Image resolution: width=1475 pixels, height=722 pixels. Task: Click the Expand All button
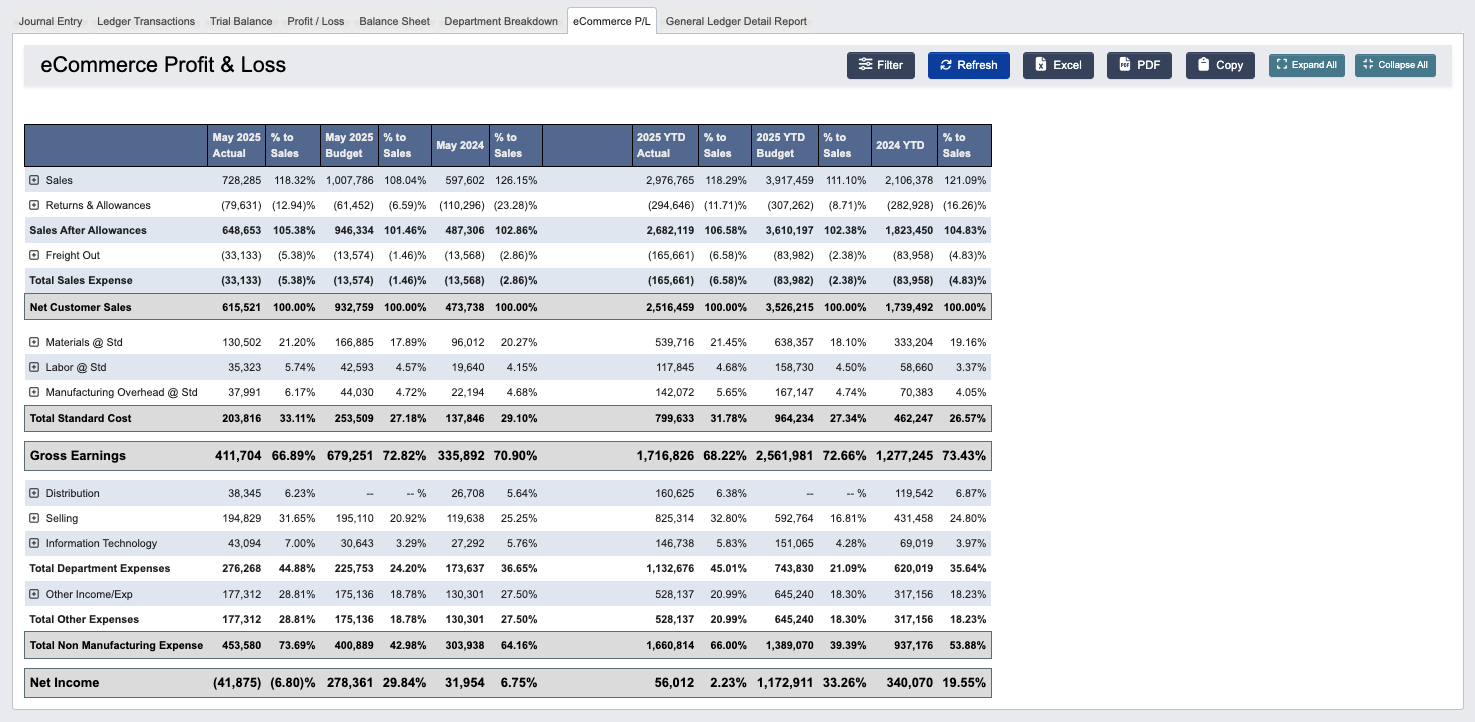[1306, 65]
